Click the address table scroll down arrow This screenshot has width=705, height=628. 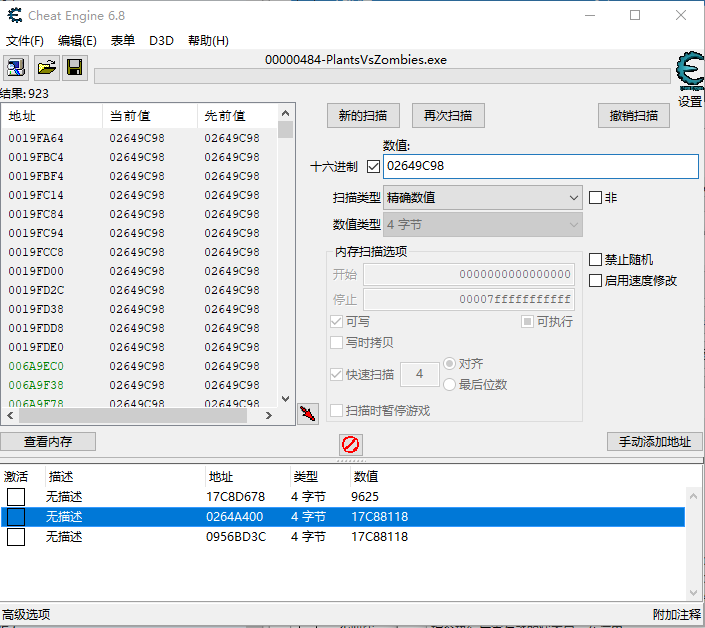point(693,593)
